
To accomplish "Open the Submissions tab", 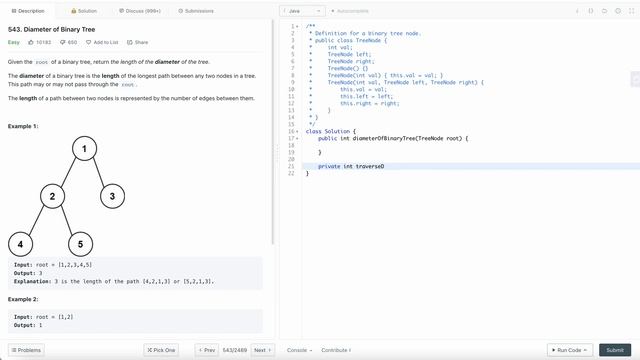I will pyautogui.click(x=196, y=11).
